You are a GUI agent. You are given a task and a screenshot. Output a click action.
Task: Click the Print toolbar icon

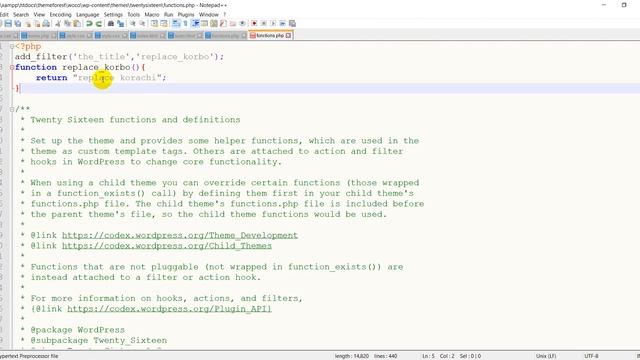click(46, 24)
